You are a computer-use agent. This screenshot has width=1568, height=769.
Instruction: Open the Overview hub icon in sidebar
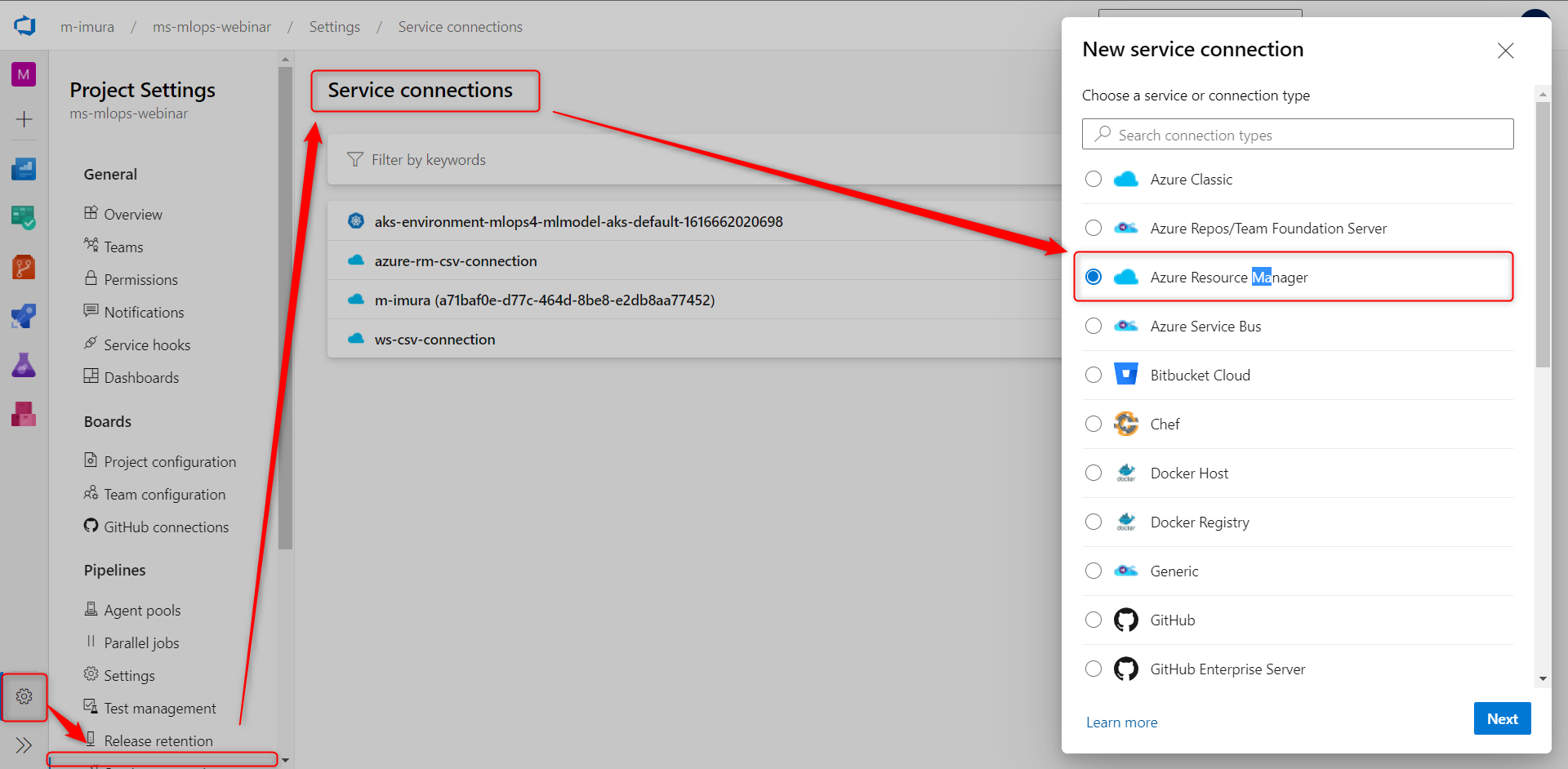coord(24,169)
